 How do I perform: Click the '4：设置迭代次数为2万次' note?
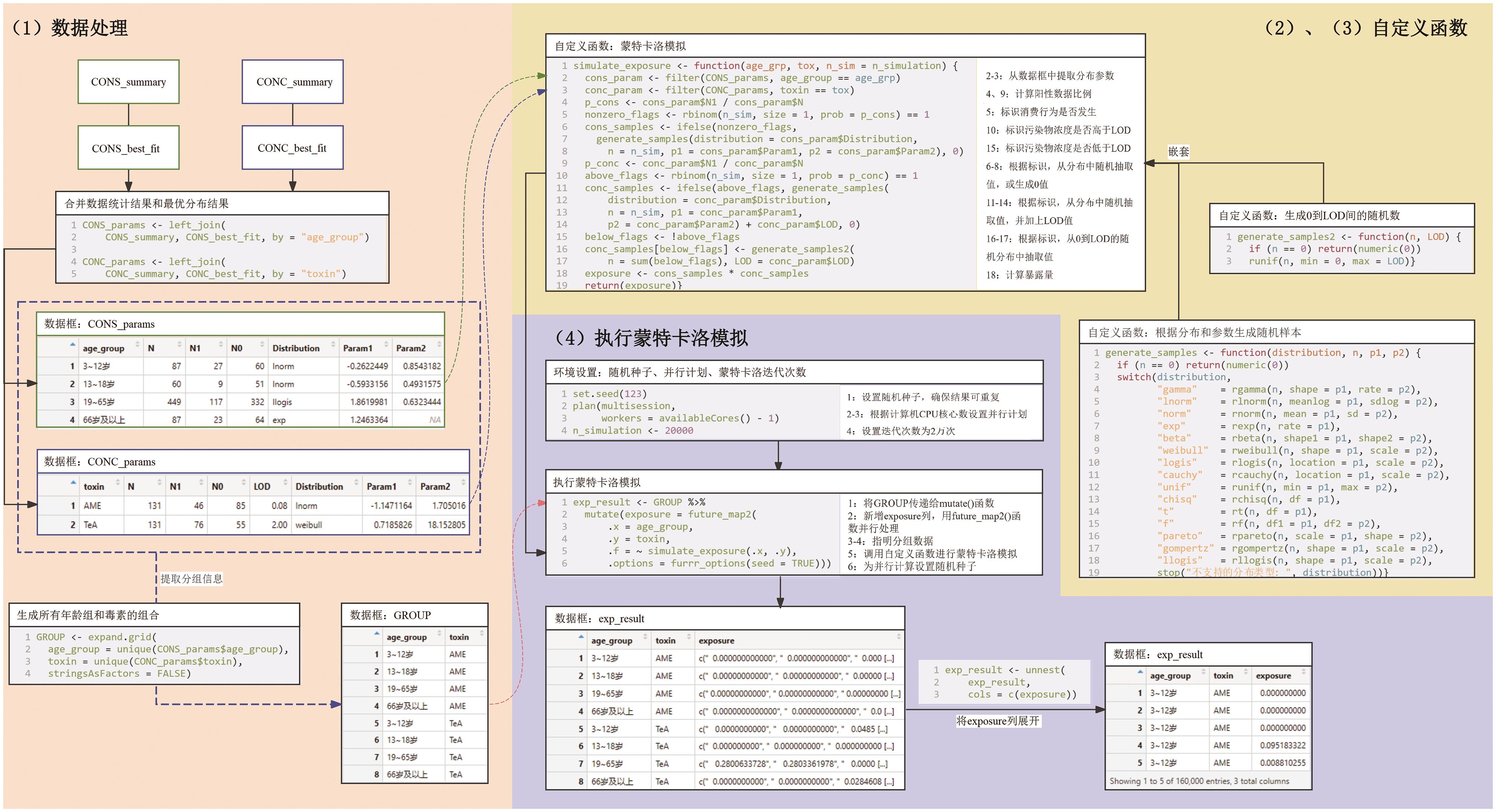(900, 431)
